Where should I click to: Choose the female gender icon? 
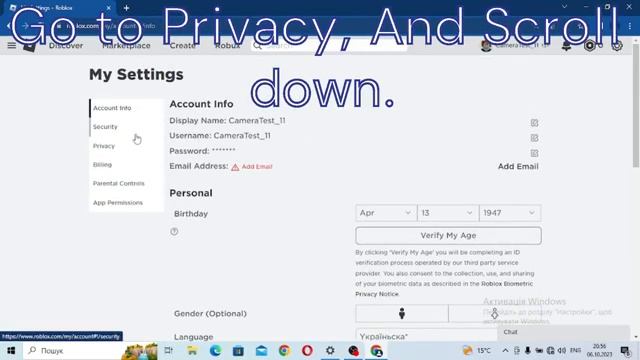click(x=495, y=313)
